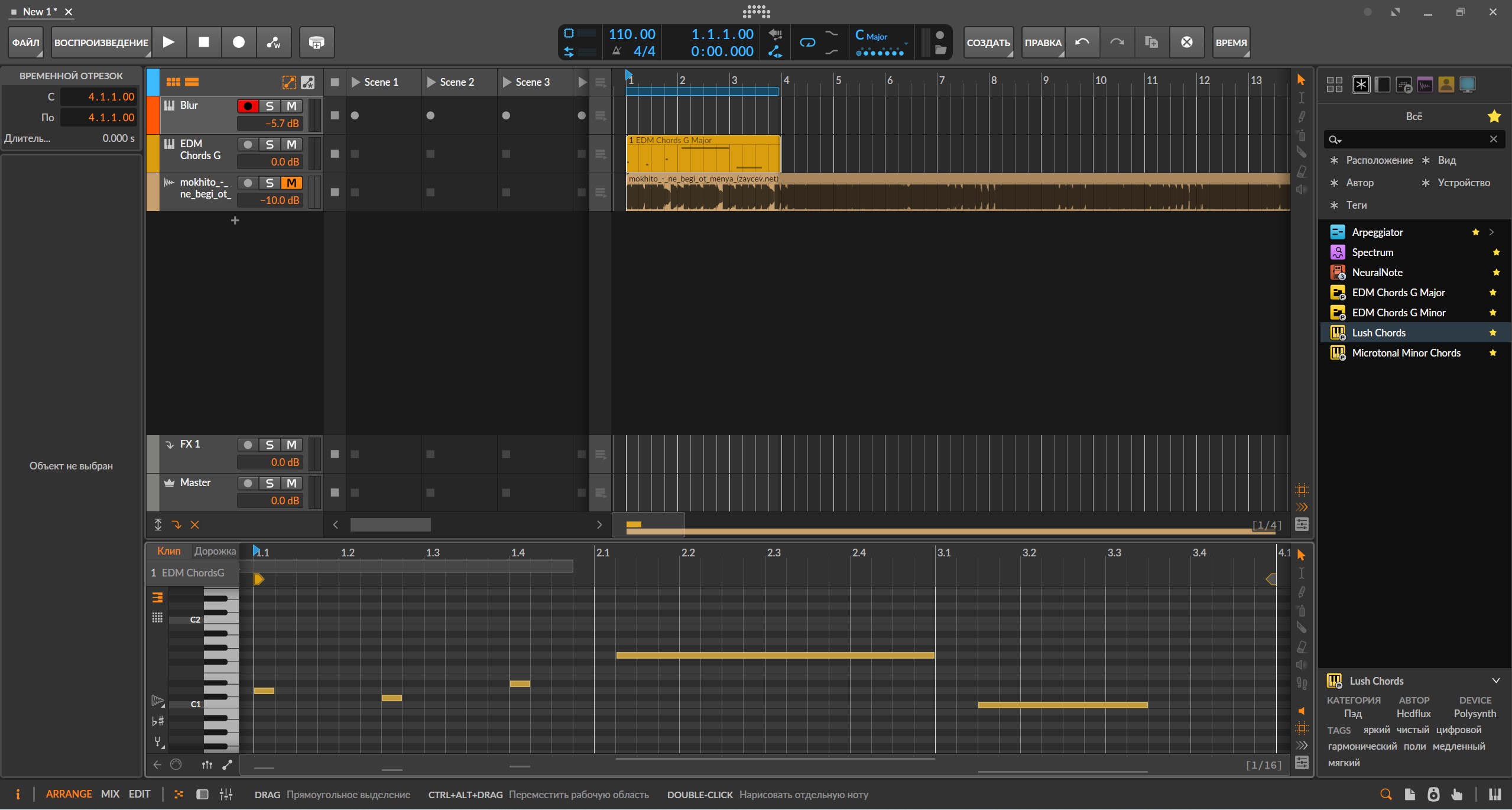
Task: Undo last action with back arrow
Action: [x=1082, y=42]
